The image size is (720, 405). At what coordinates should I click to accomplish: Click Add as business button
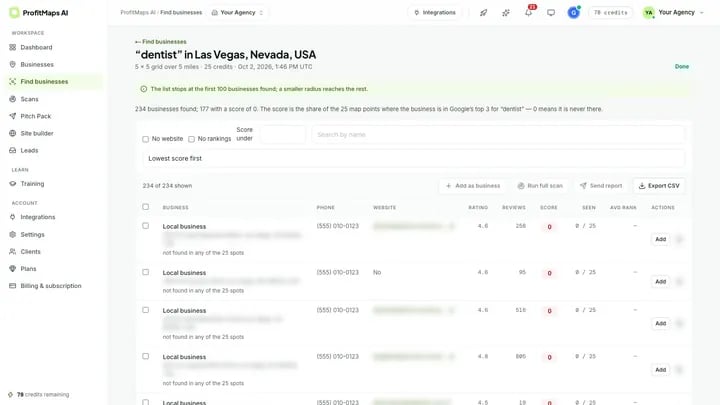click(x=472, y=186)
